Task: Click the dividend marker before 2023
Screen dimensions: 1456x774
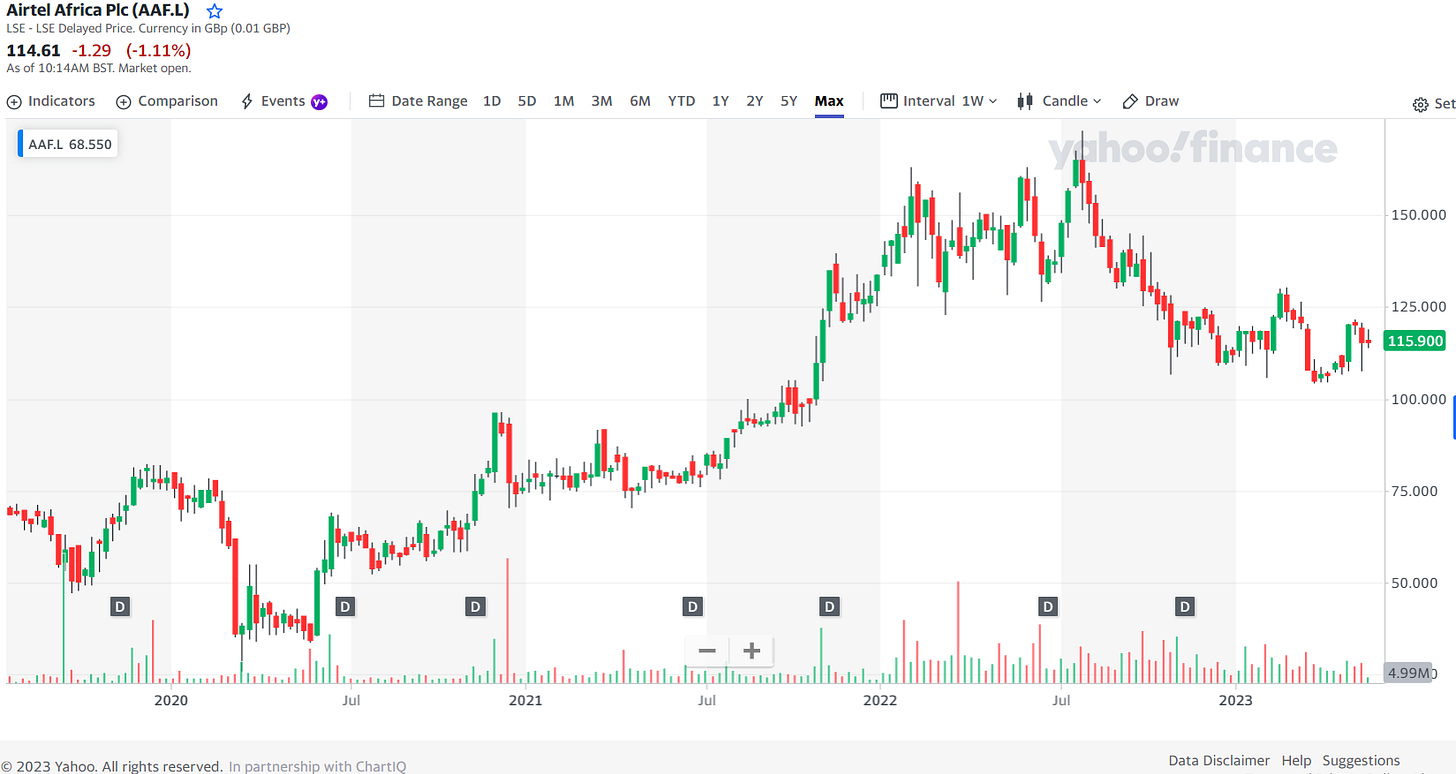Action: pyautogui.click(x=1185, y=606)
